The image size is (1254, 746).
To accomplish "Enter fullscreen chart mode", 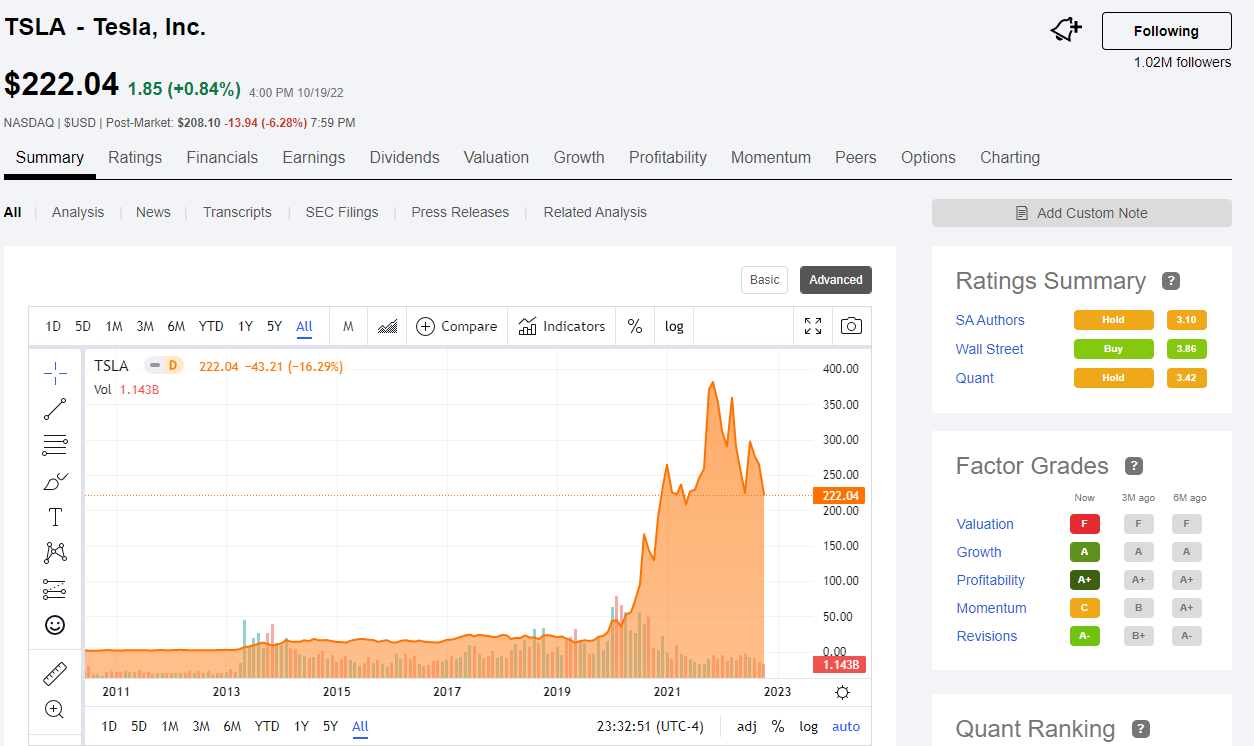I will point(813,326).
